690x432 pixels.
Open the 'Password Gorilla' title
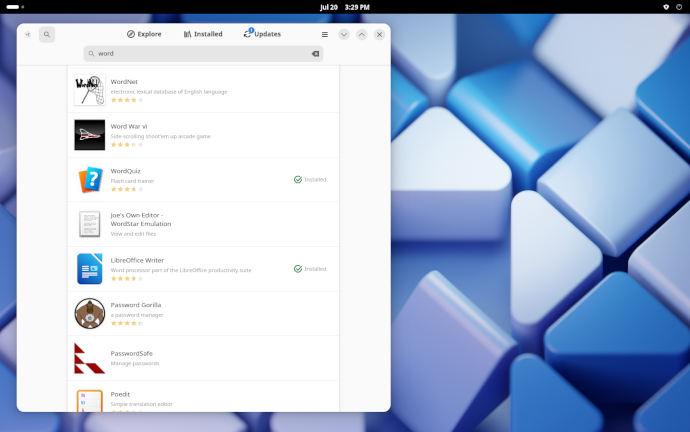[x=136, y=305]
